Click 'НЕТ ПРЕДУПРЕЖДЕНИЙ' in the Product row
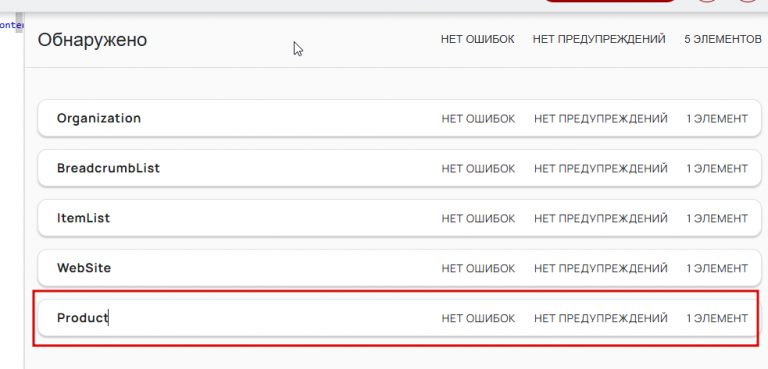Image resolution: width=768 pixels, height=369 pixels. click(x=601, y=319)
